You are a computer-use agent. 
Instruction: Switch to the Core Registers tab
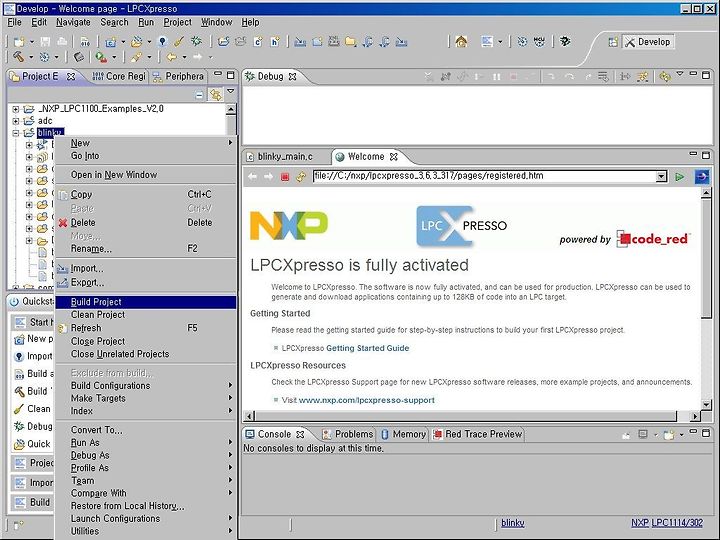tap(119, 76)
